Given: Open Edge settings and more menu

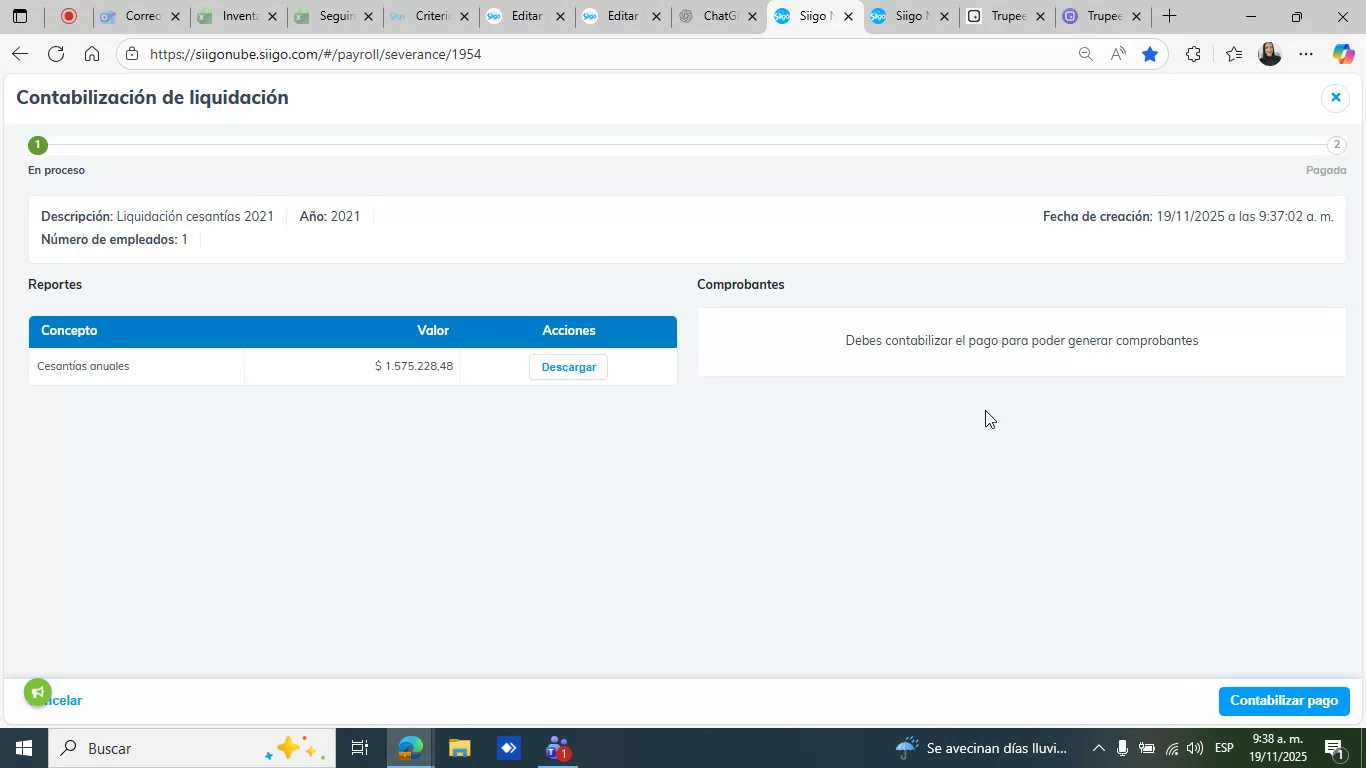Looking at the screenshot, I should (x=1306, y=54).
